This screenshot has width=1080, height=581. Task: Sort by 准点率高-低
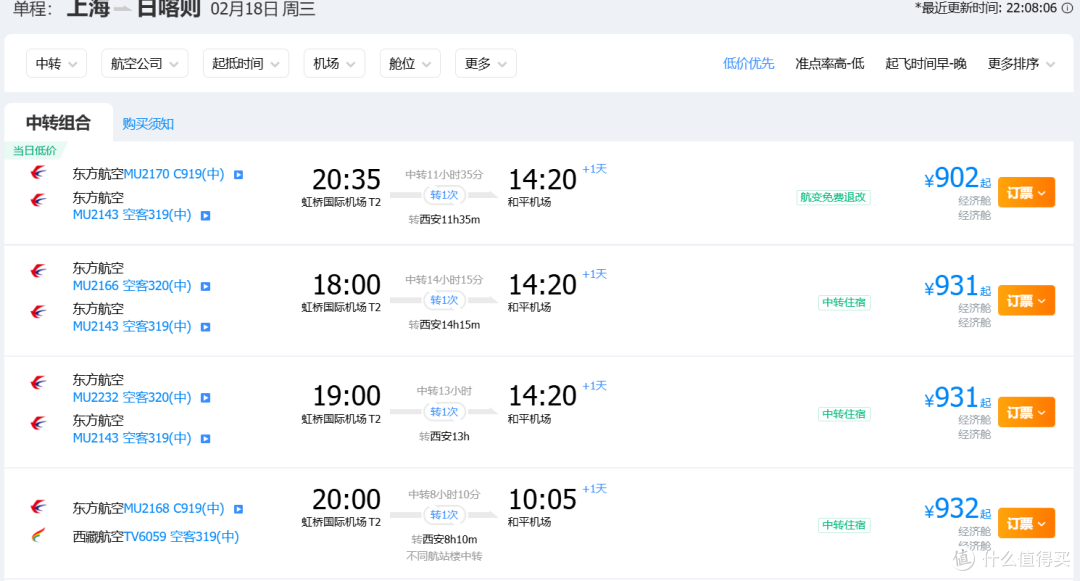coord(830,64)
